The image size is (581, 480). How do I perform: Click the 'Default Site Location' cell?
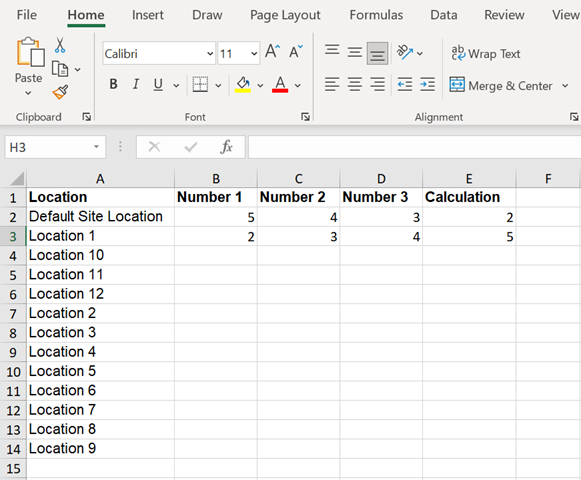click(100, 216)
